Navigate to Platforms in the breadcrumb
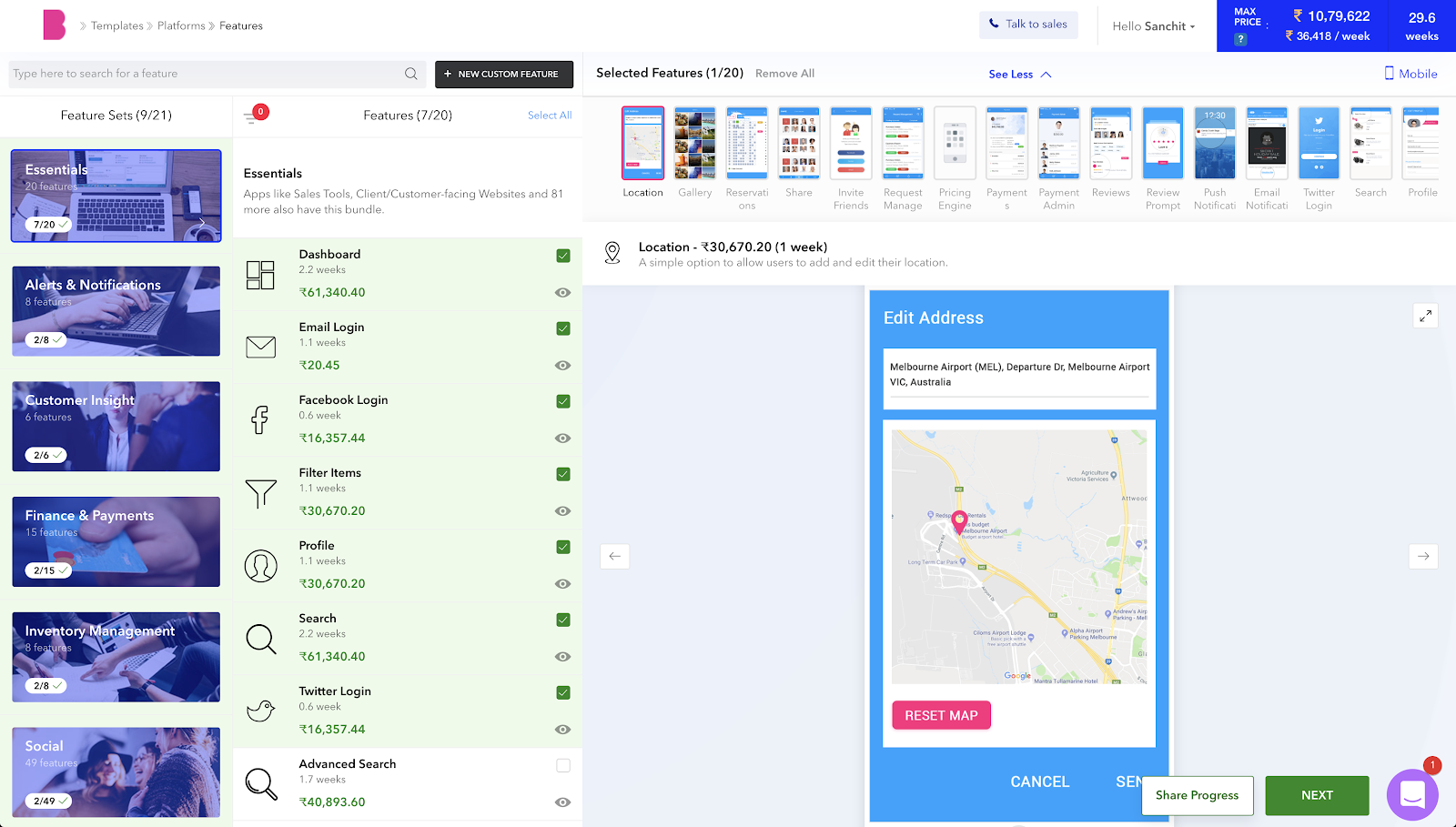 pyautogui.click(x=180, y=25)
